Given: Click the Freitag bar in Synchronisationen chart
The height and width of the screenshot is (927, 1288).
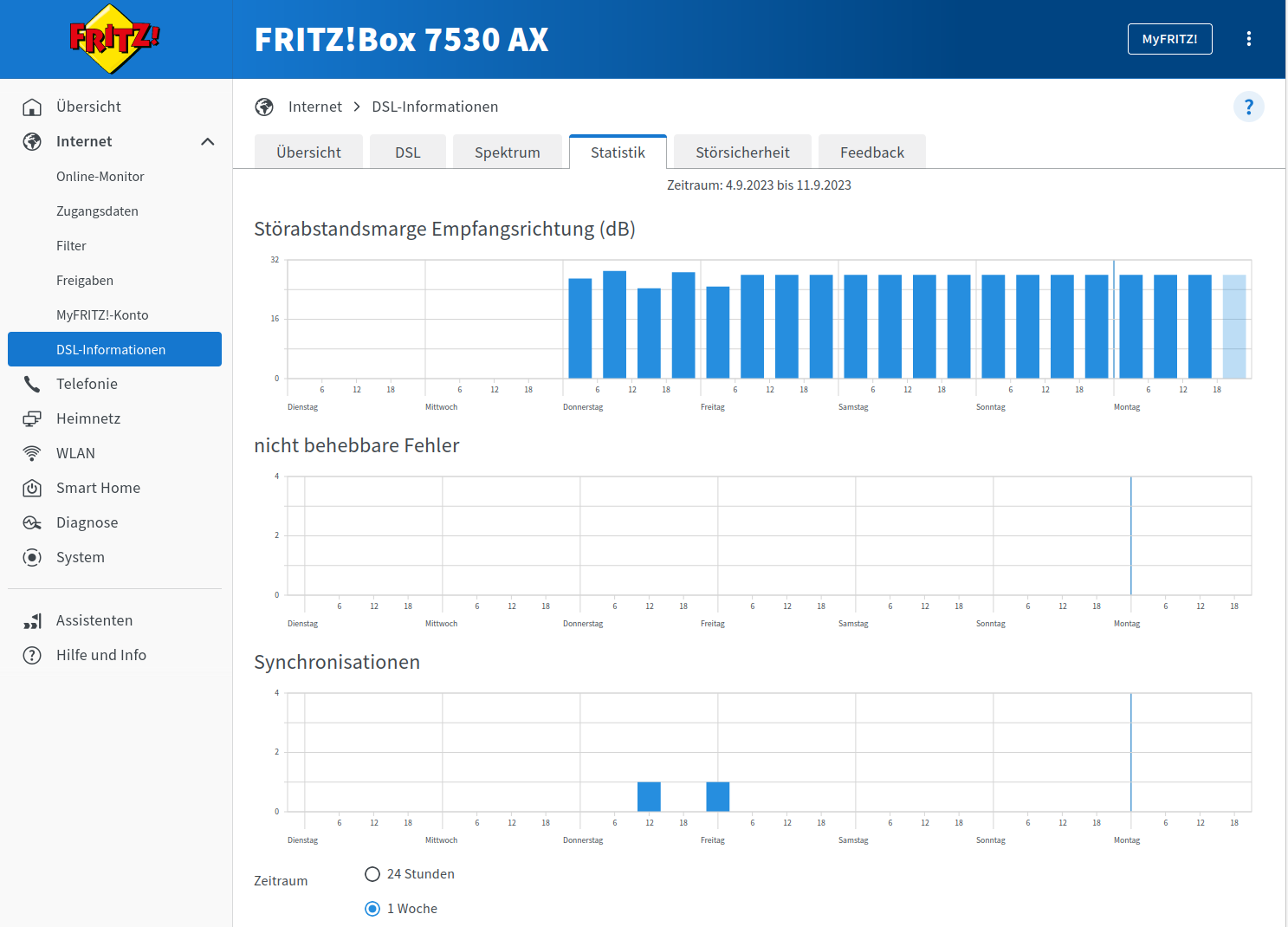Looking at the screenshot, I should pyautogui.click(x=718, y=797).
